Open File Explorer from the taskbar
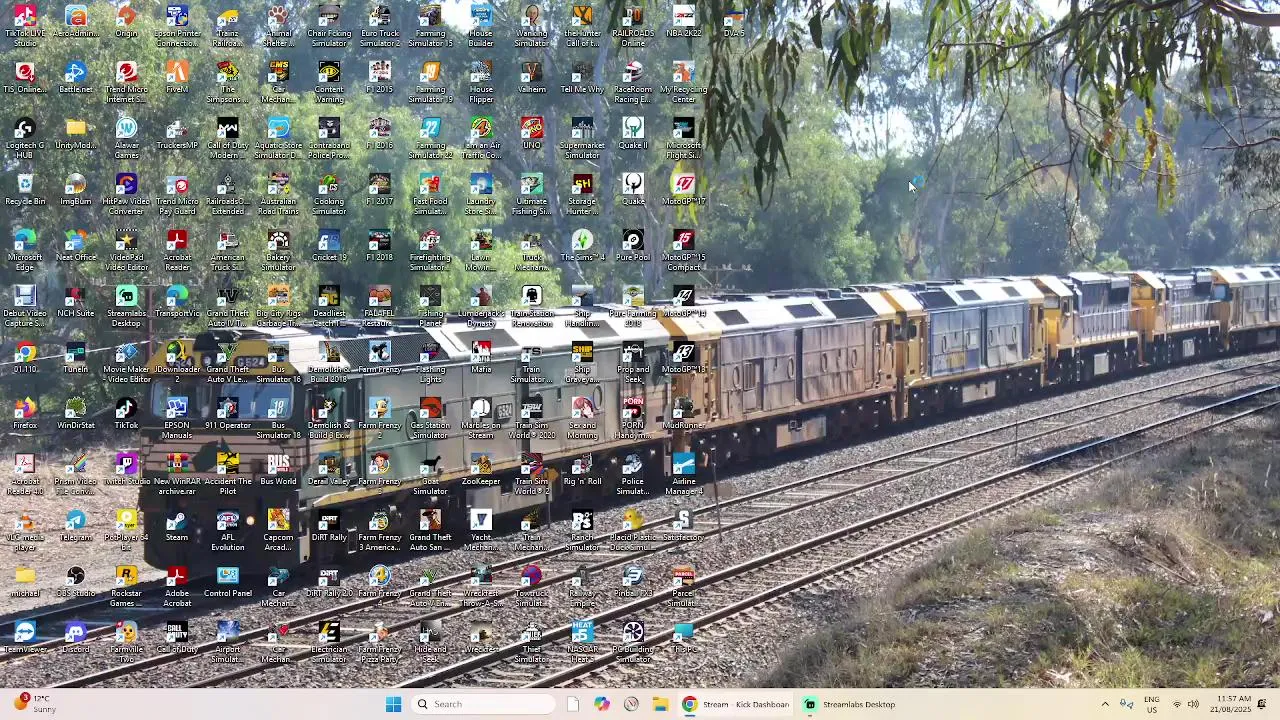The image size is (1280, 720). tap(660, 704)
